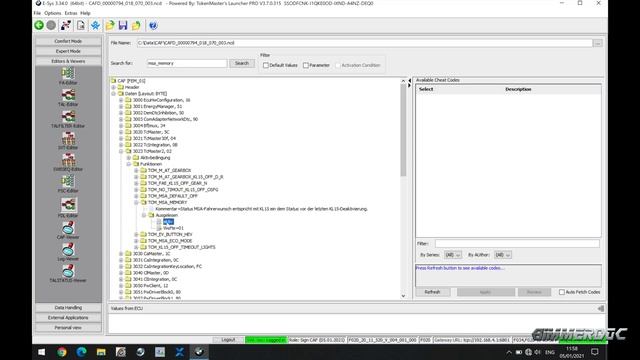Toggle the Auto Fetch Codes checkbox
The image size is (640, 360).
[562, 292]
